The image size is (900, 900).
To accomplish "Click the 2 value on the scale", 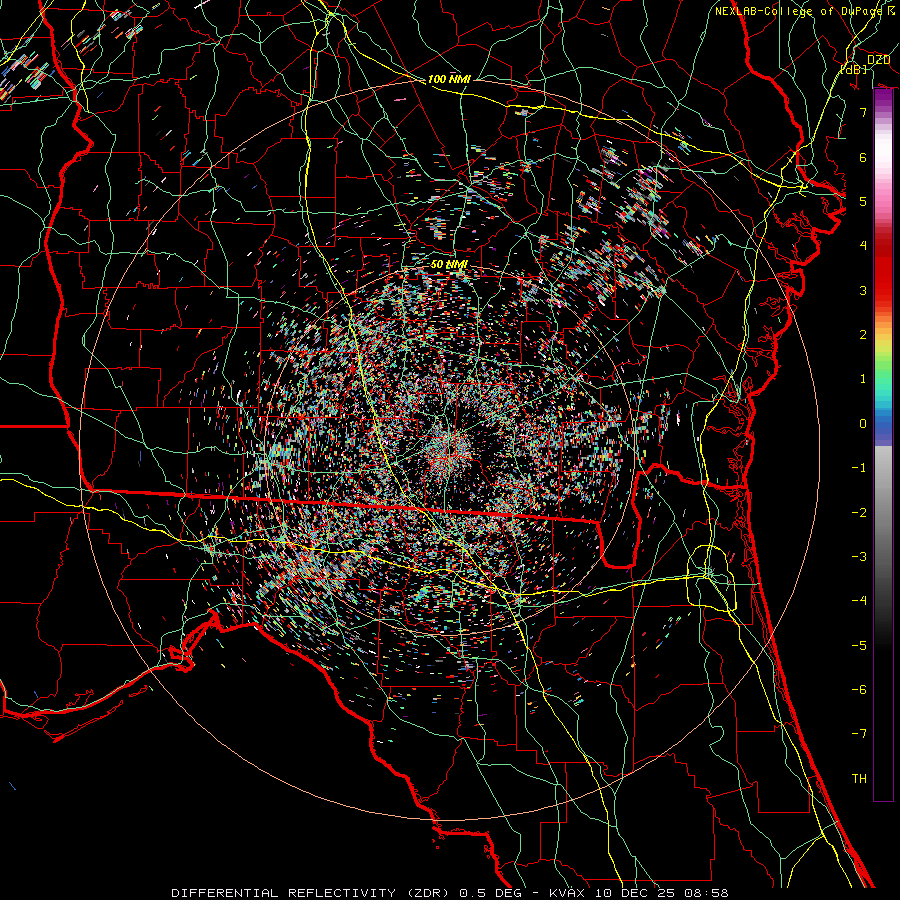I will point(863,335).
